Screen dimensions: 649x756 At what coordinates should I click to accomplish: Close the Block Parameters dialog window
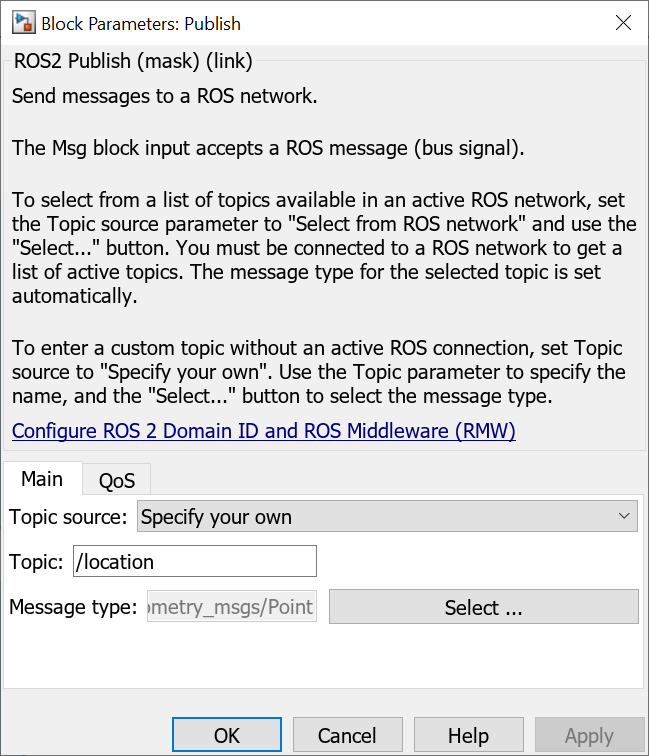click(x=623, y=23)
